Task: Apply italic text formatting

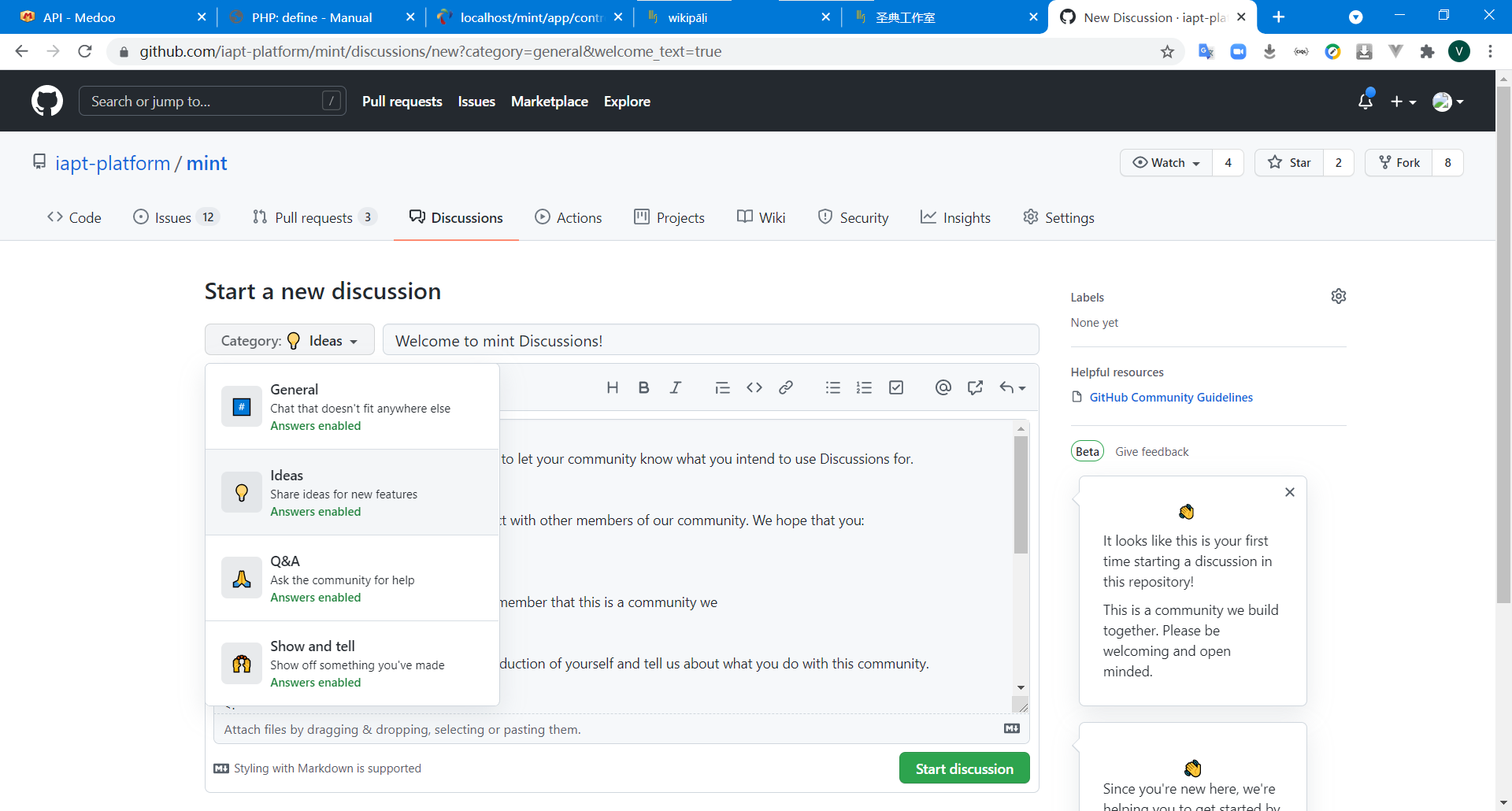Action: tap(676, 387)
